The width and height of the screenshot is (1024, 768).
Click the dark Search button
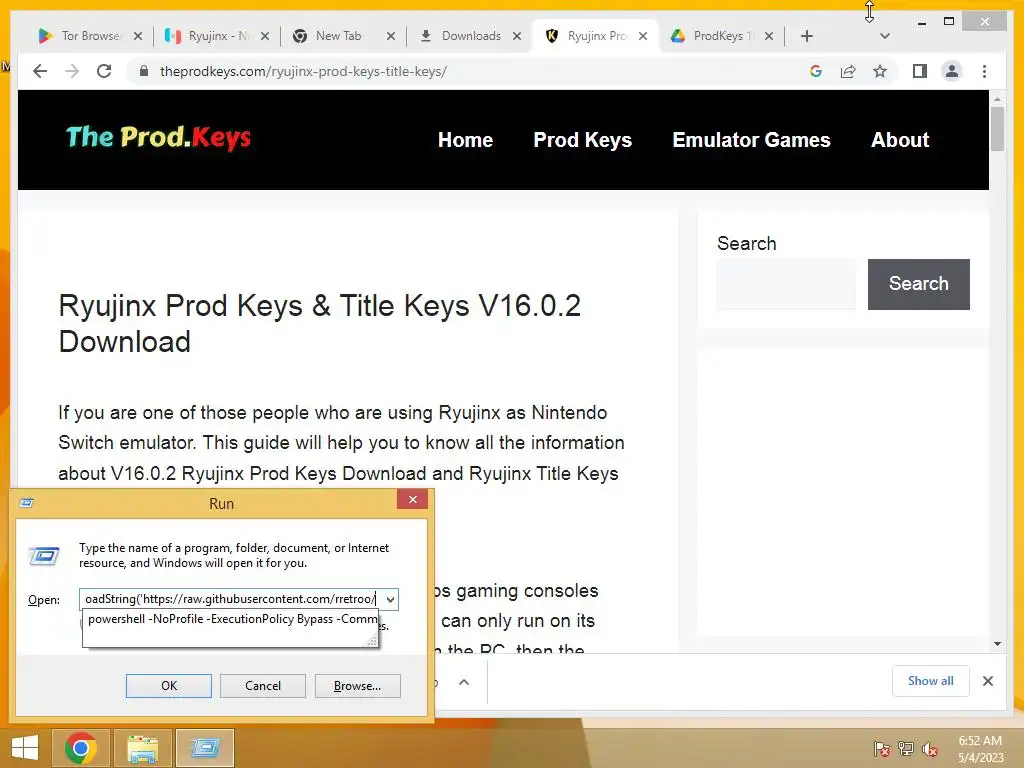pyautogui.click(x=918, y=284)
